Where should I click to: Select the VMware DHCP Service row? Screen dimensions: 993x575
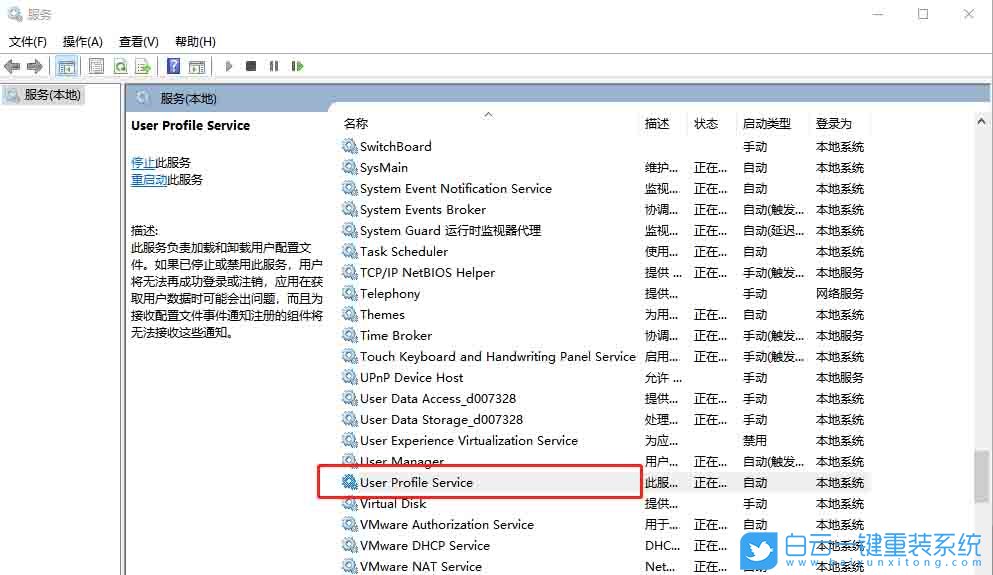605,545
